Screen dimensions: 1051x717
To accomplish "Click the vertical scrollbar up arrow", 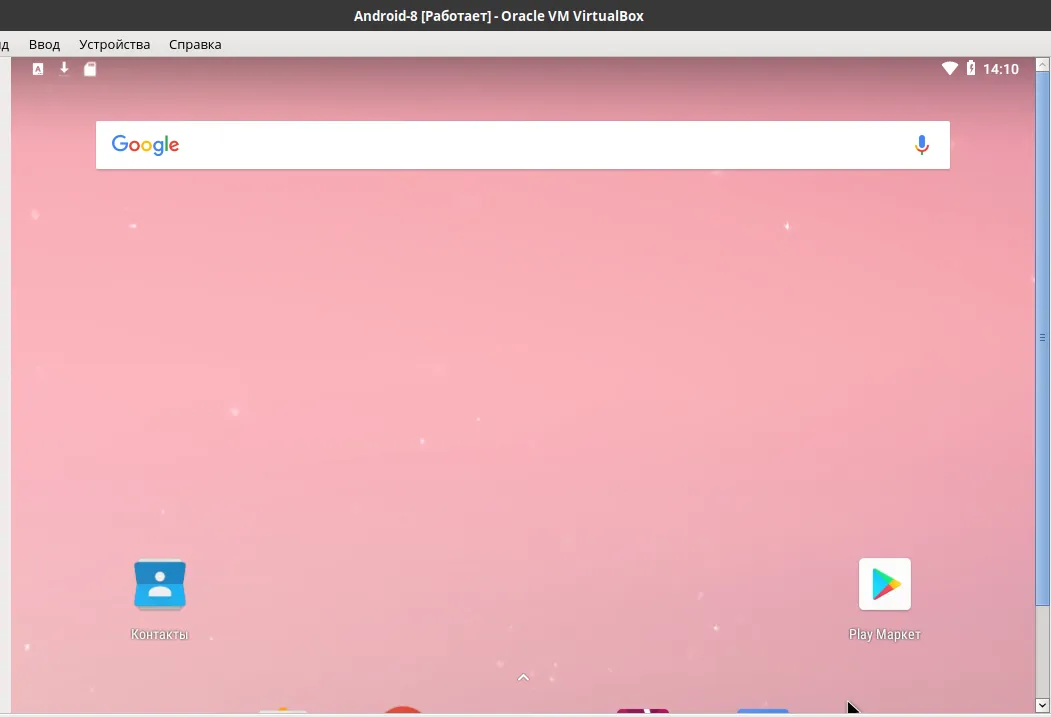I will click(1042, 64).
